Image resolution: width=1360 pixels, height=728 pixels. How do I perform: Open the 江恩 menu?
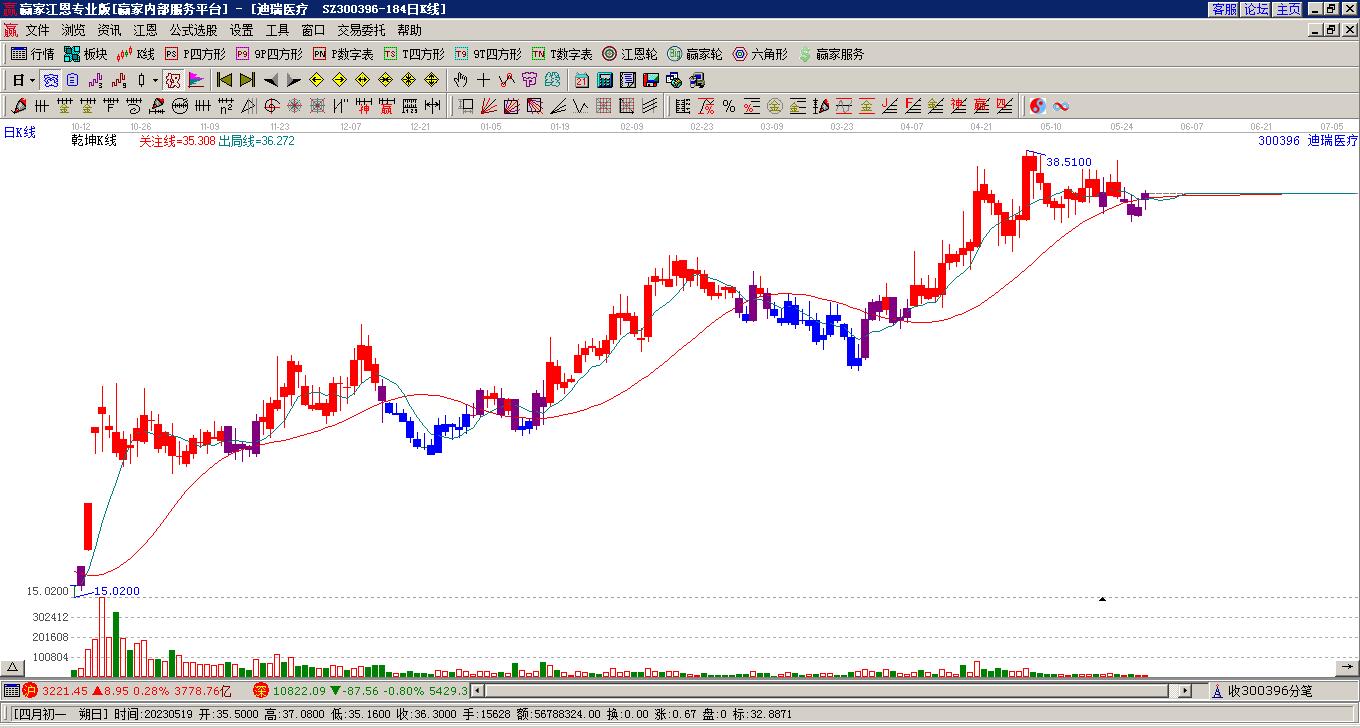pos(146,30)
